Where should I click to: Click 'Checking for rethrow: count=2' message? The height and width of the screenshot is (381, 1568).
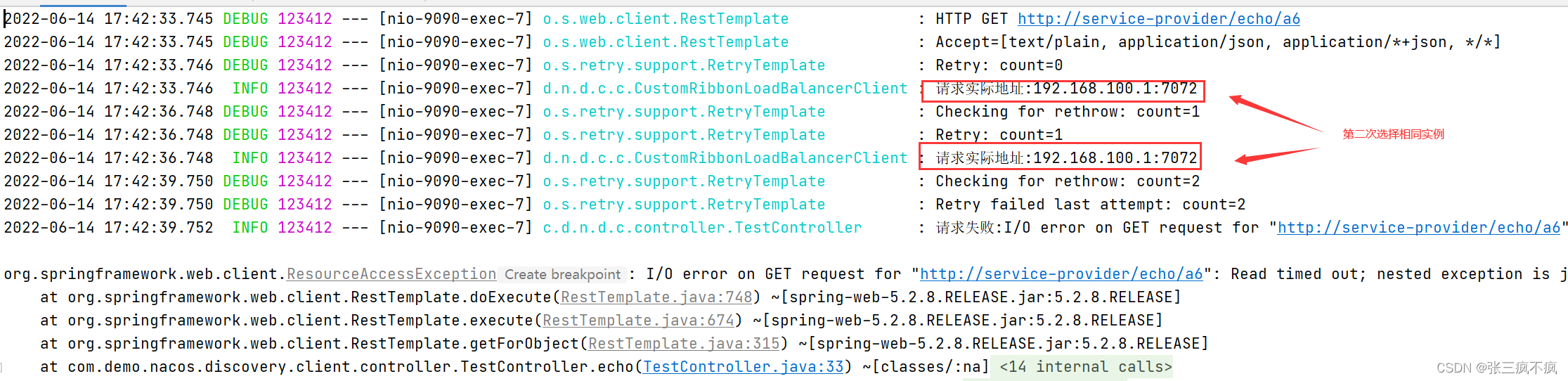(1068, 181)
